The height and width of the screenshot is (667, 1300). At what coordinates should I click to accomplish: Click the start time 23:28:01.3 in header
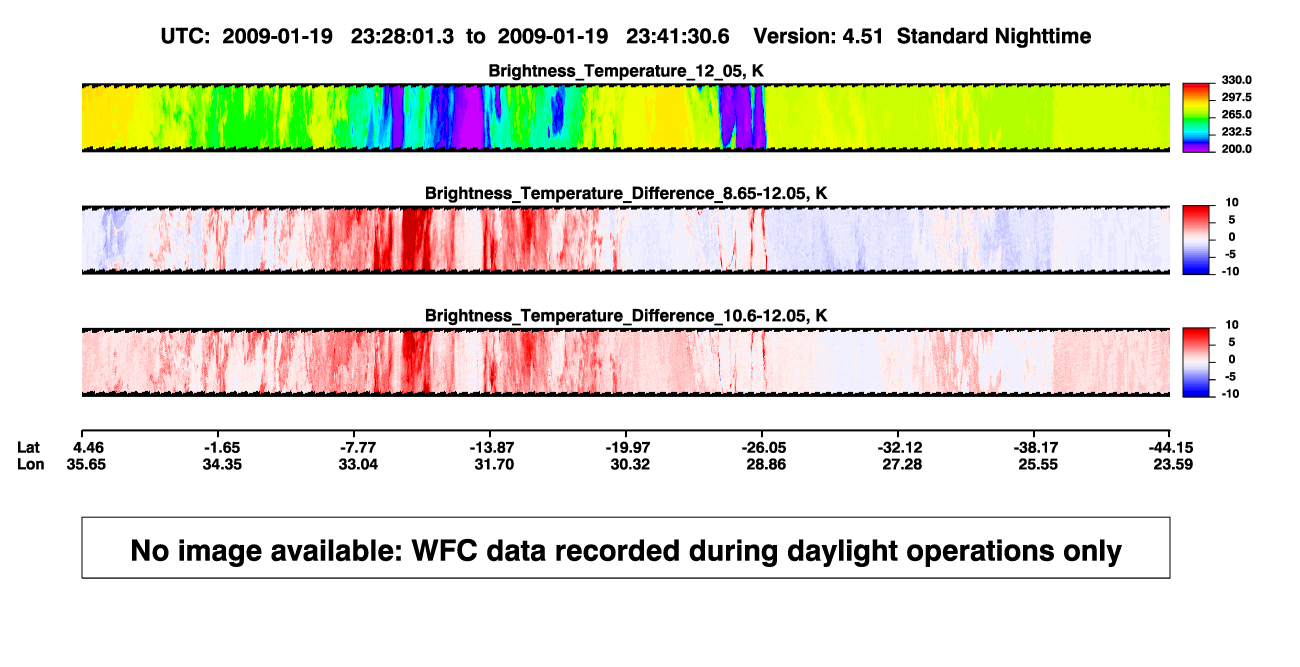point(402,37)
